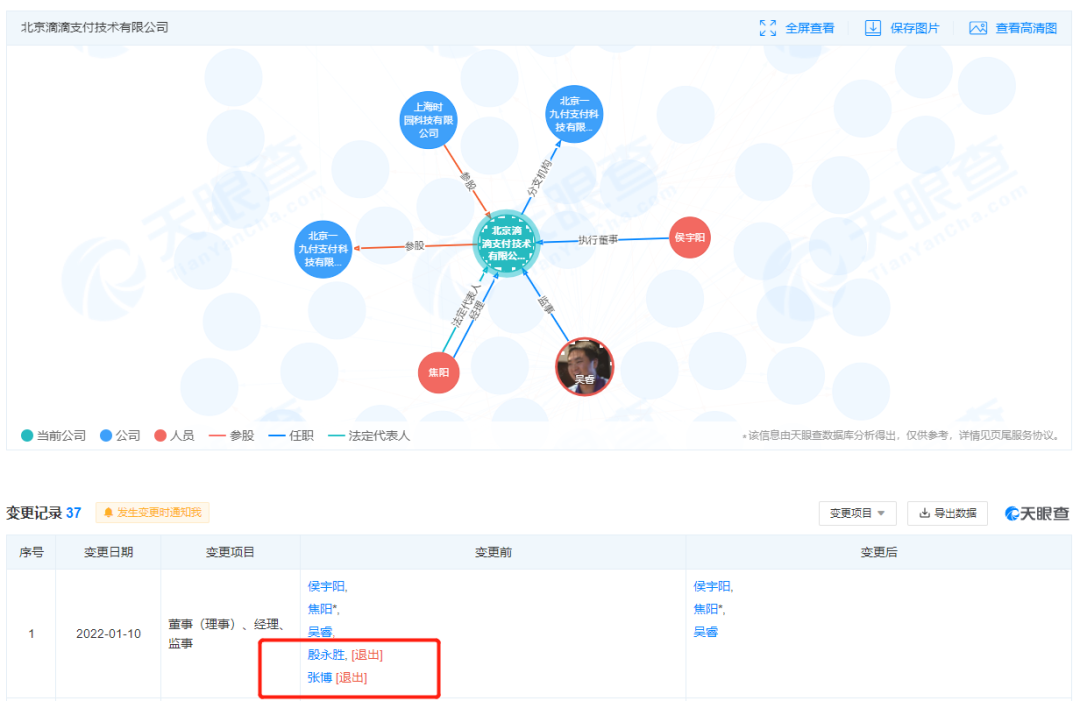Toggle the 人员 legend item
The height and width of the screenshot is (701, 1080).
(174, 436)
